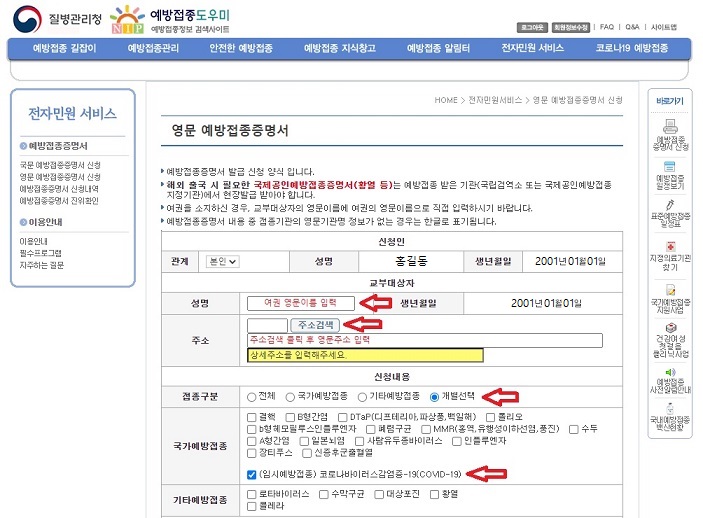Check the 신증후군출혈열 checkbox

(307, 453)
